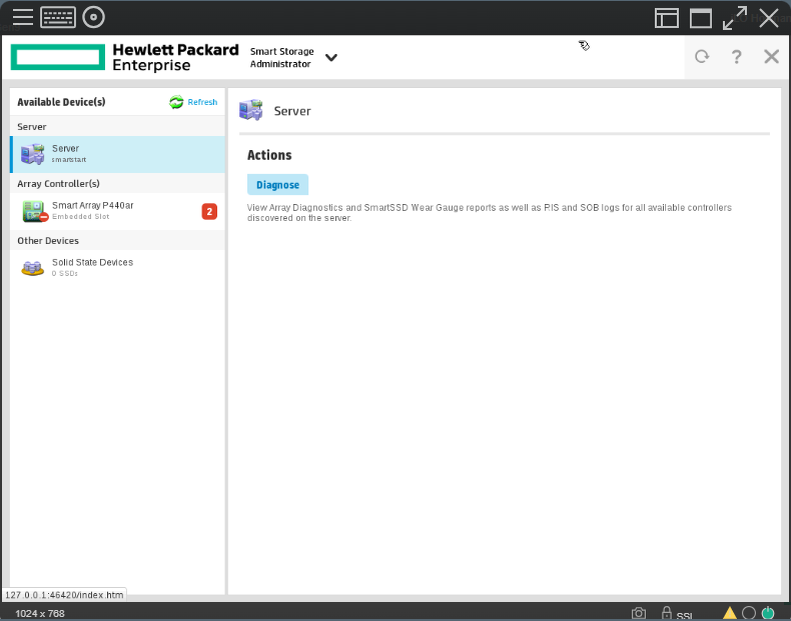This screenshot has width=791, height=621.
Task: Click the circle UID indicator icon
Action: 749,613
